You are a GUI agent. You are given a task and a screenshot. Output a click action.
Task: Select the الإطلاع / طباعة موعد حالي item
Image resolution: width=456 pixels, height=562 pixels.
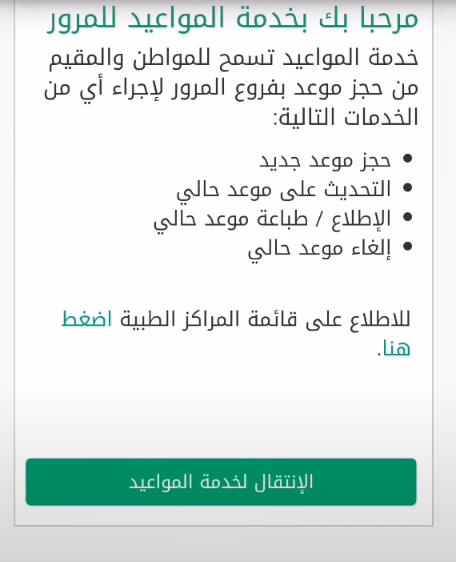272,219
